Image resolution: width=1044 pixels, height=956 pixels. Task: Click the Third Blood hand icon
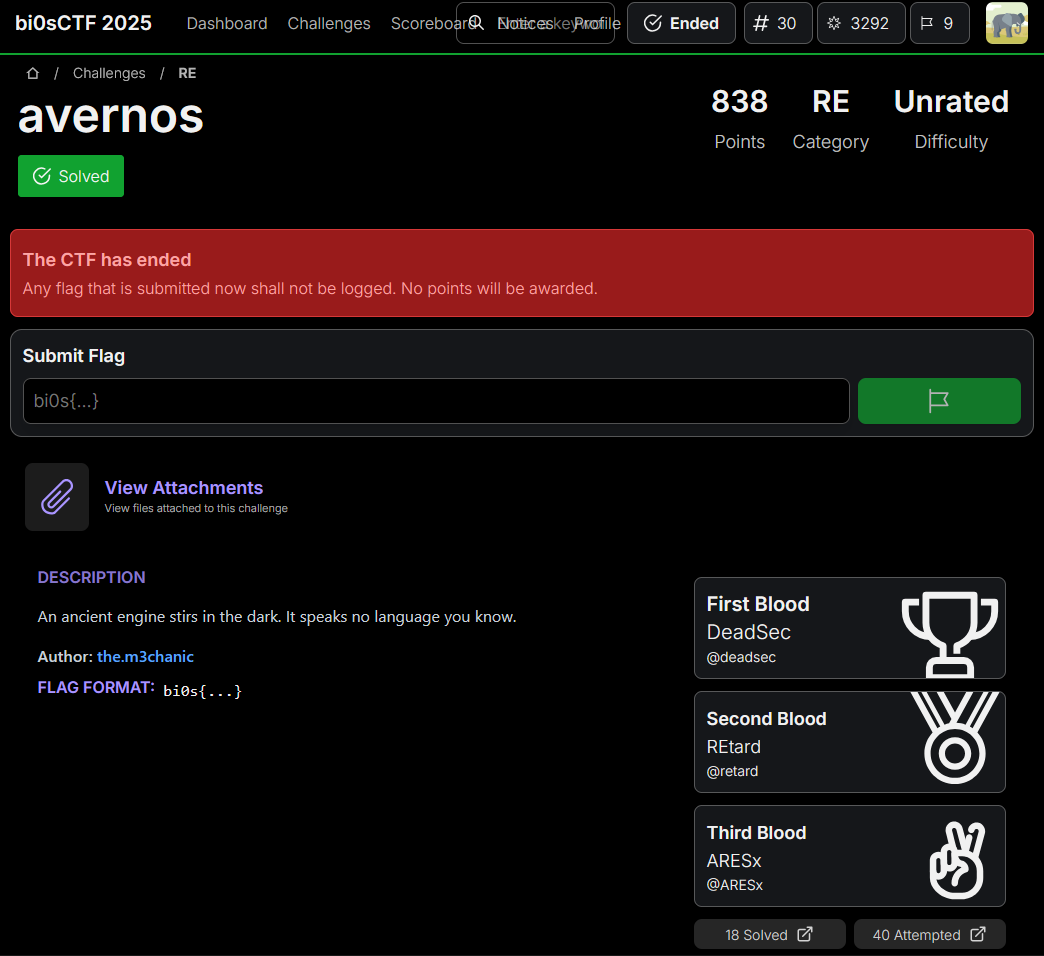(957, 860)
